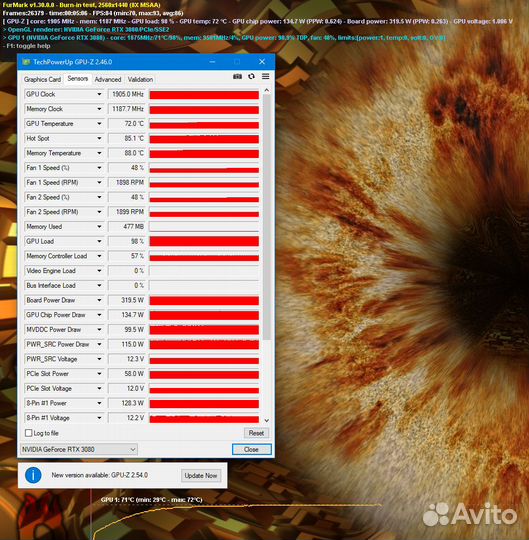The height and width of the screenshot is (540, 529).
Task: Open the GPU Load sensor dropdown
Action: 99,241
